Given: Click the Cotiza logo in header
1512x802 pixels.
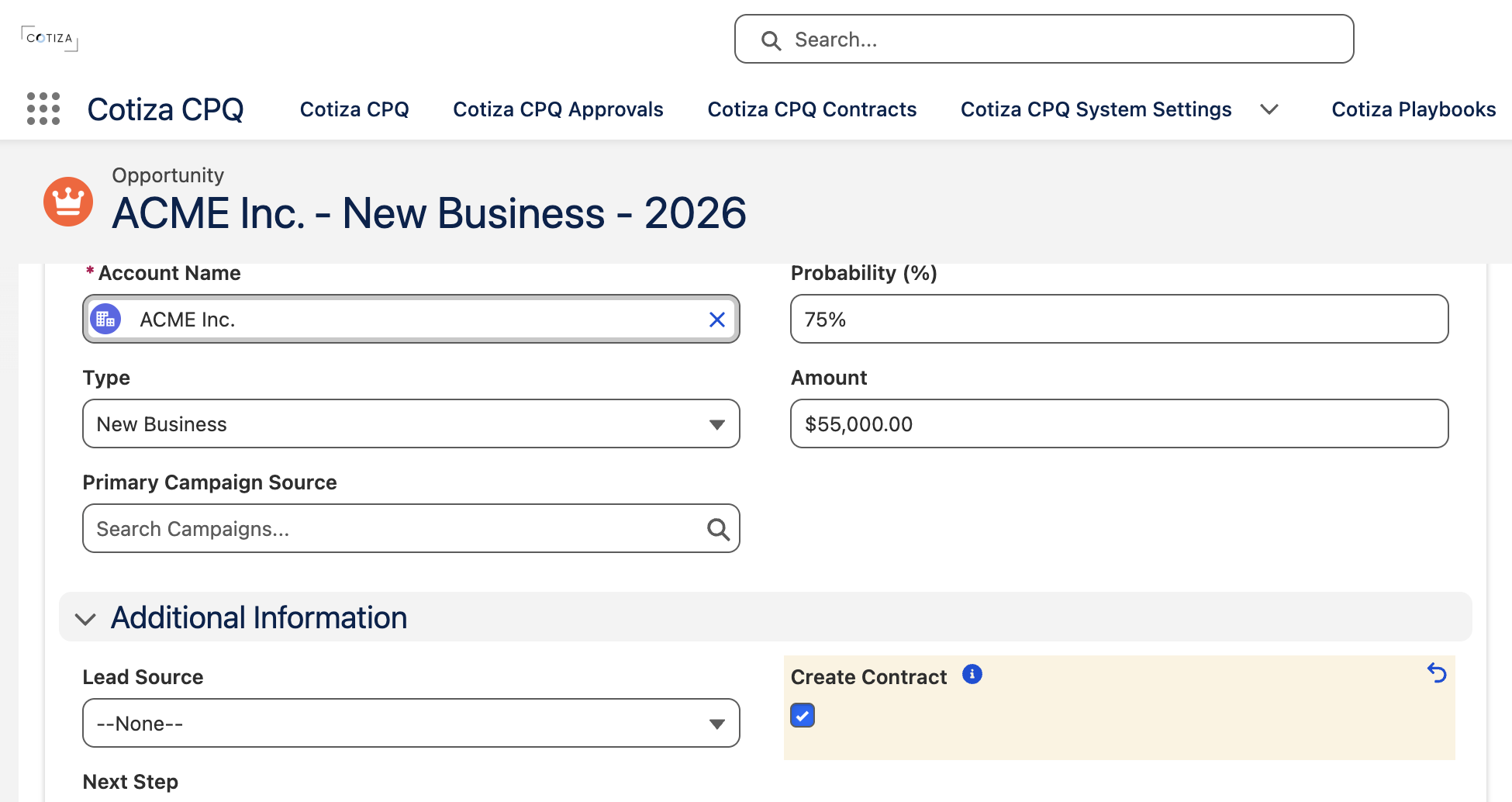Looking at the screenshot, I should [50, 38].
